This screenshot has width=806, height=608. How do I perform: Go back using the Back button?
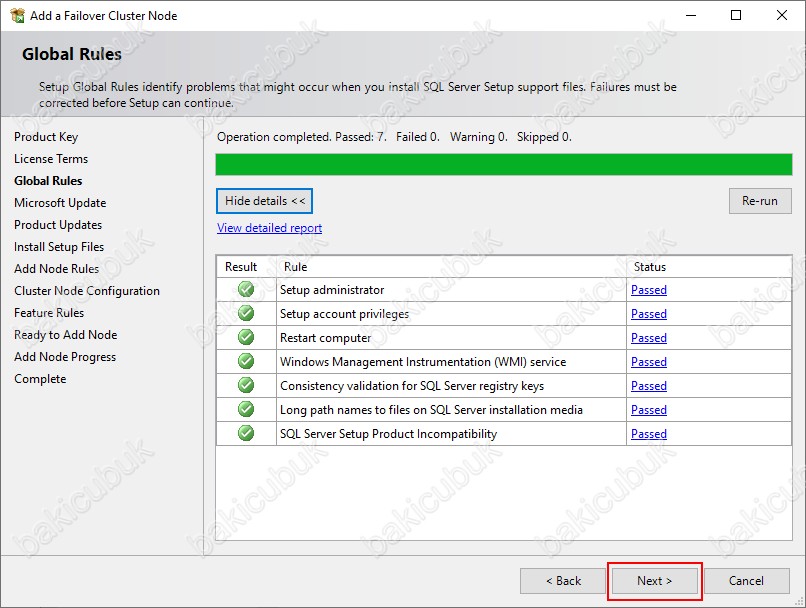pyautogui.click(x=563, y=581)
